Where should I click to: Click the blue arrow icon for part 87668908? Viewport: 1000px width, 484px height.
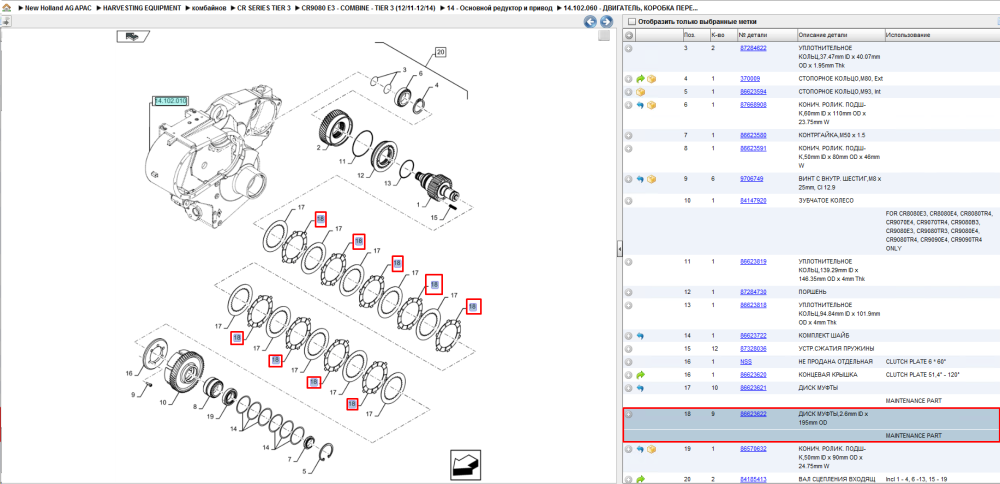pyautogui.click(x=641, y=105)
